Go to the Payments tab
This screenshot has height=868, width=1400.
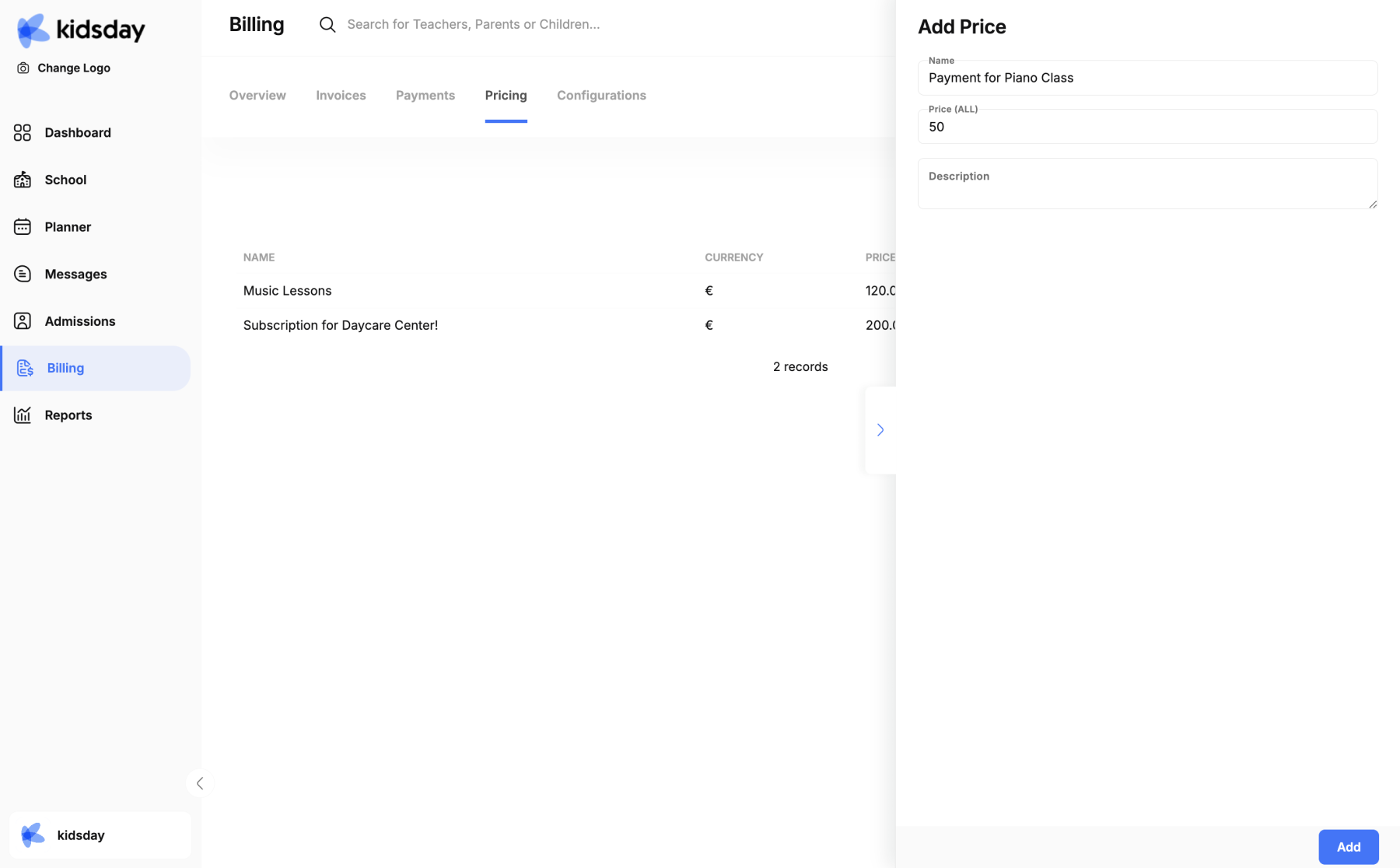coord(425,96)
